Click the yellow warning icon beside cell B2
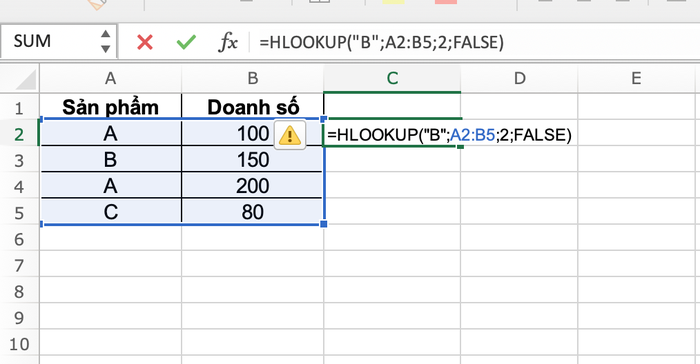Viewport: 700px width, 364px height. pos(290,134)
